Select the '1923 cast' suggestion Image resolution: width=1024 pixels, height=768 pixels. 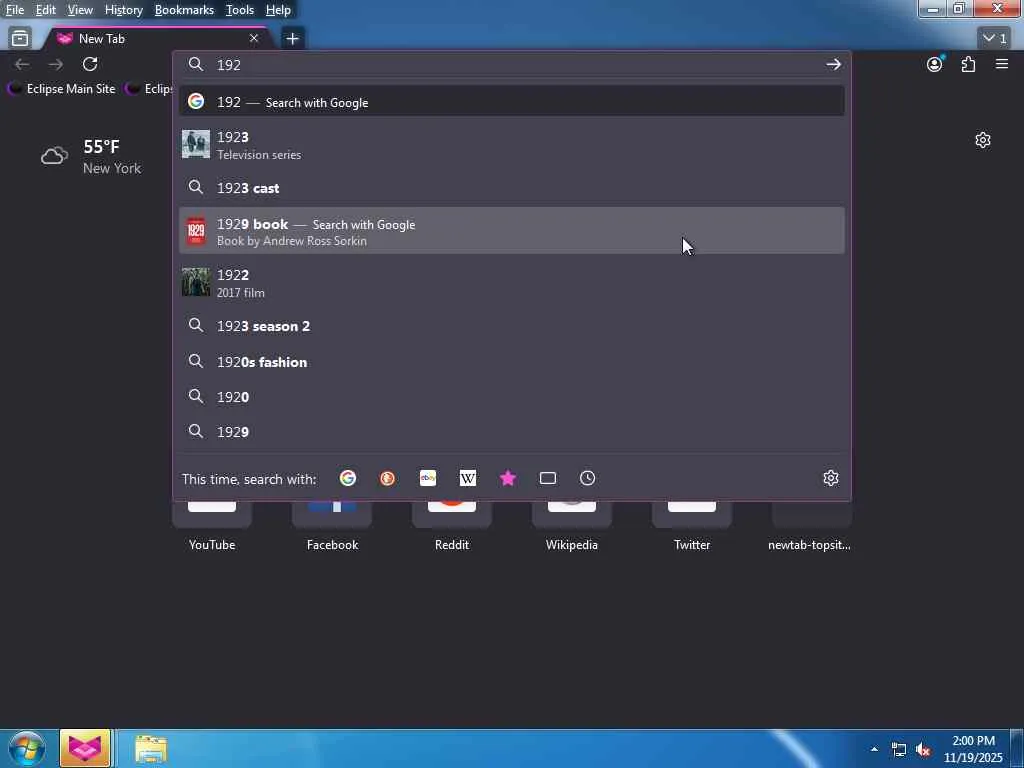coord(512,188)
